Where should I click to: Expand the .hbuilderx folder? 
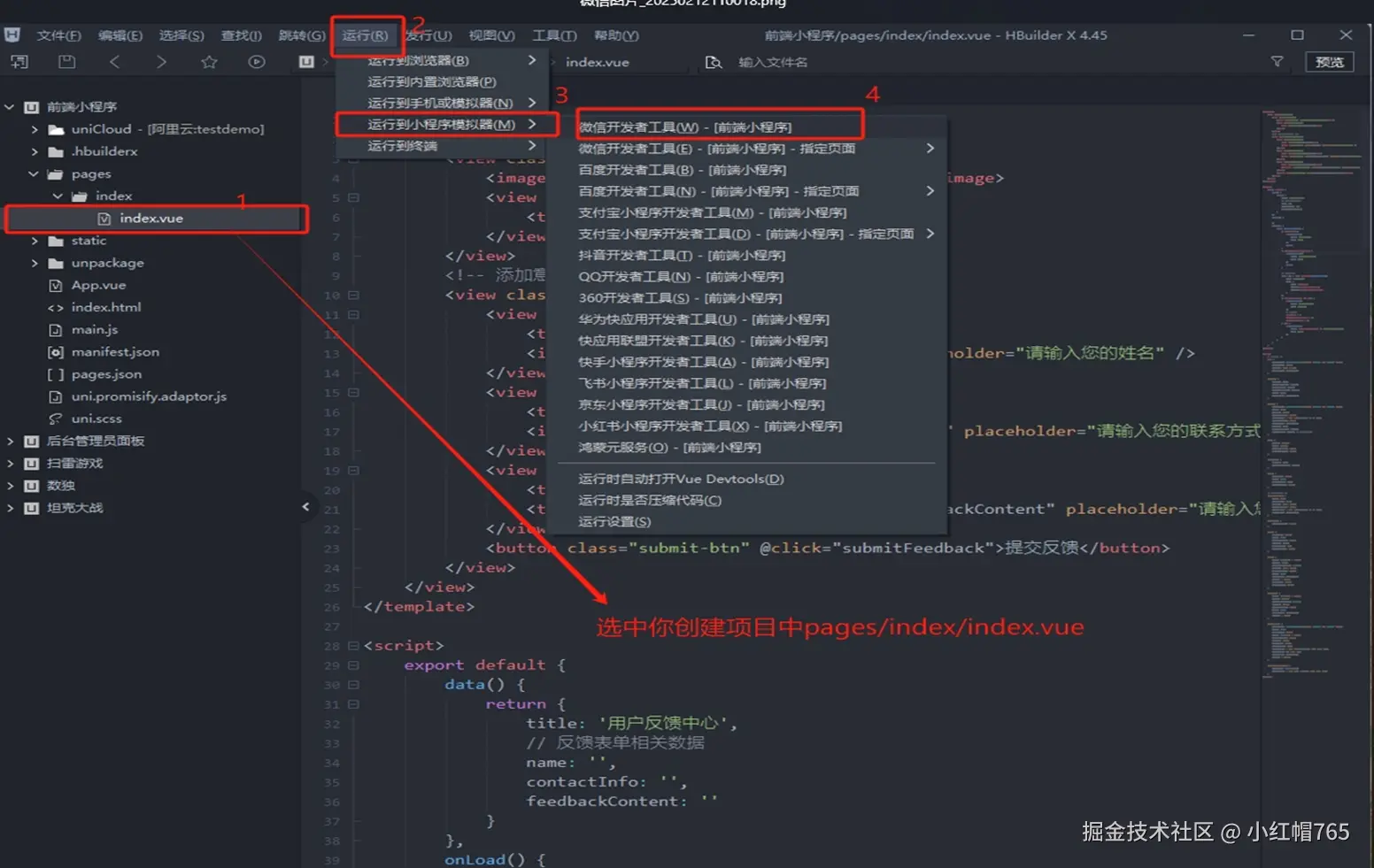point(35,151)
